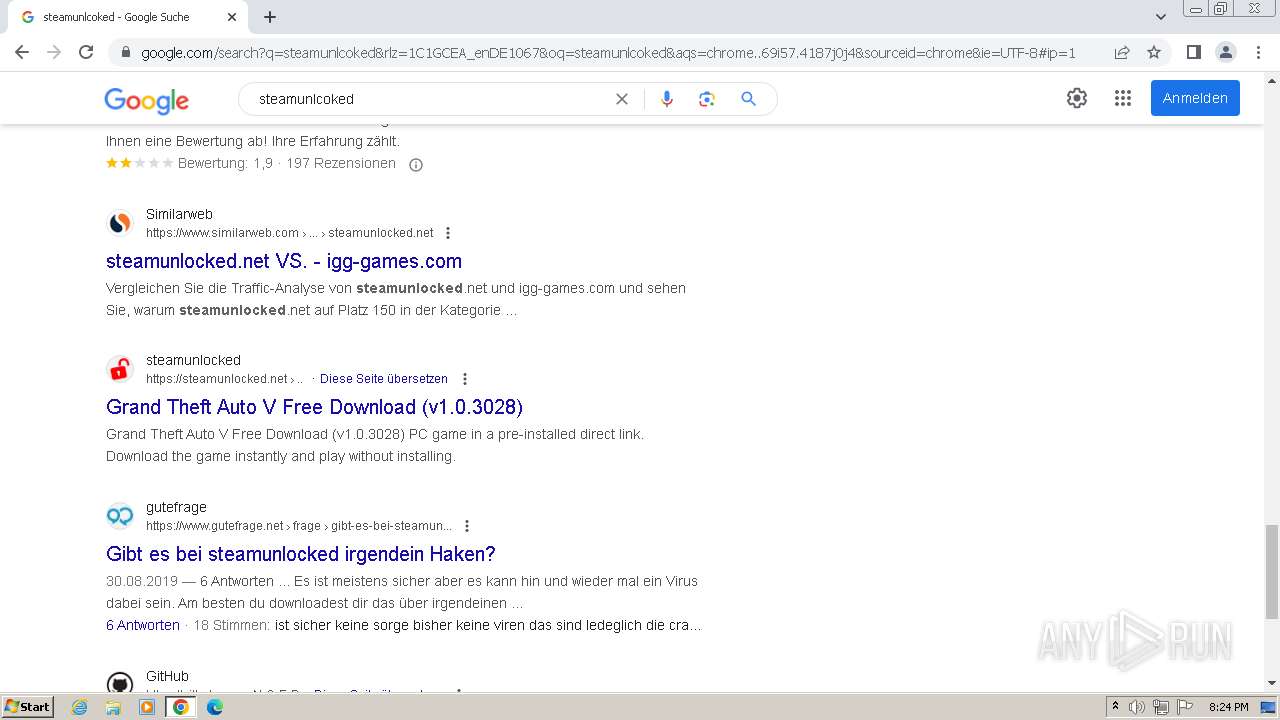The width and height of the screenshot is (1280, 720).
Task: Open Similarweb result favicon
Action: click(x=120, y=223)
